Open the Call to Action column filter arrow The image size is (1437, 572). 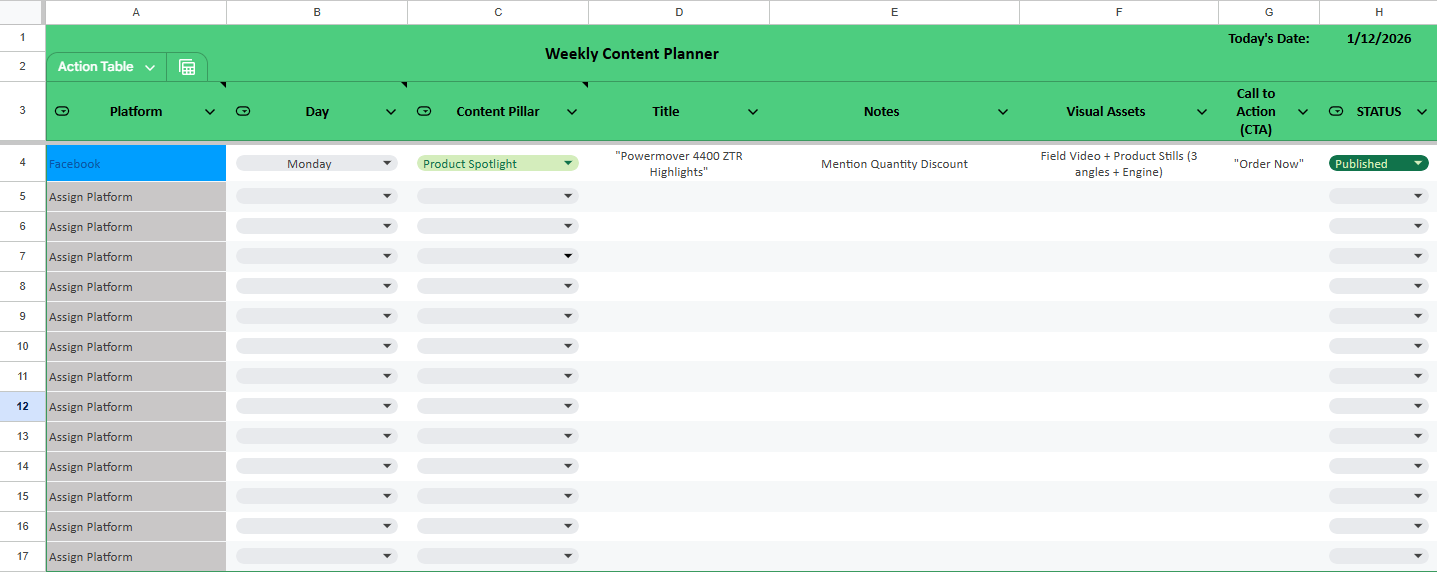[1303, 112]
